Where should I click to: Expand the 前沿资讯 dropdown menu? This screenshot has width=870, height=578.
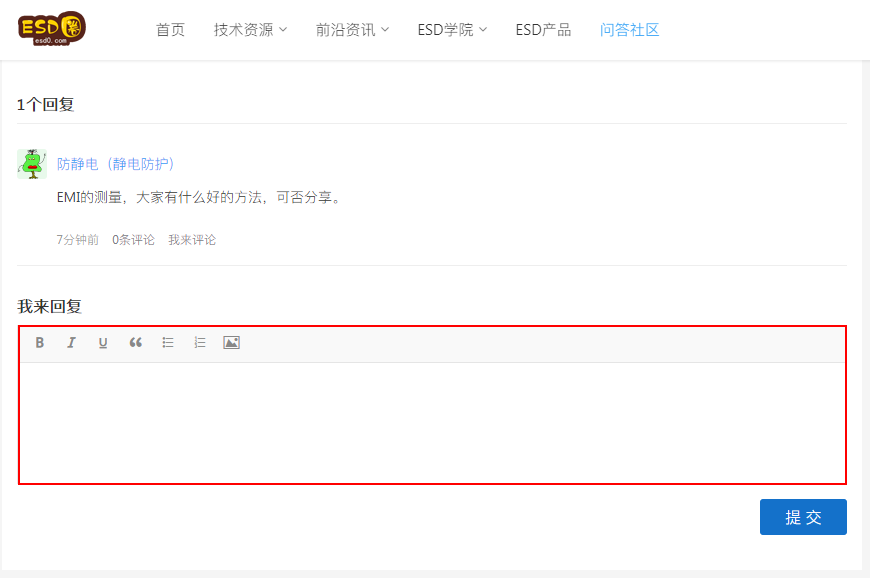[352, 30]
